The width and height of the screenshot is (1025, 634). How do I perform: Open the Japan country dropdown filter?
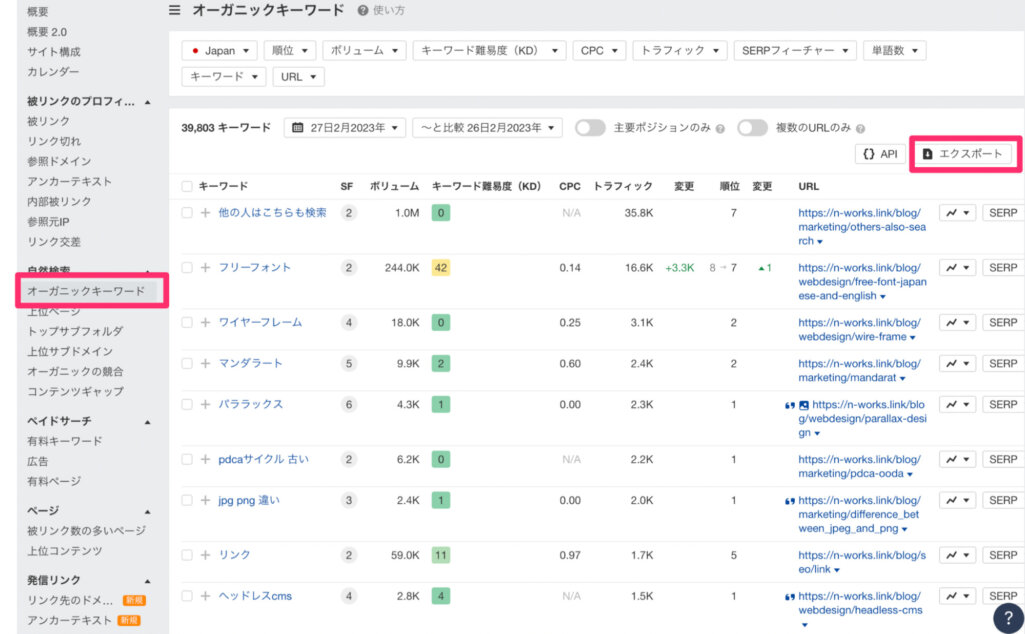click(219, 50)
